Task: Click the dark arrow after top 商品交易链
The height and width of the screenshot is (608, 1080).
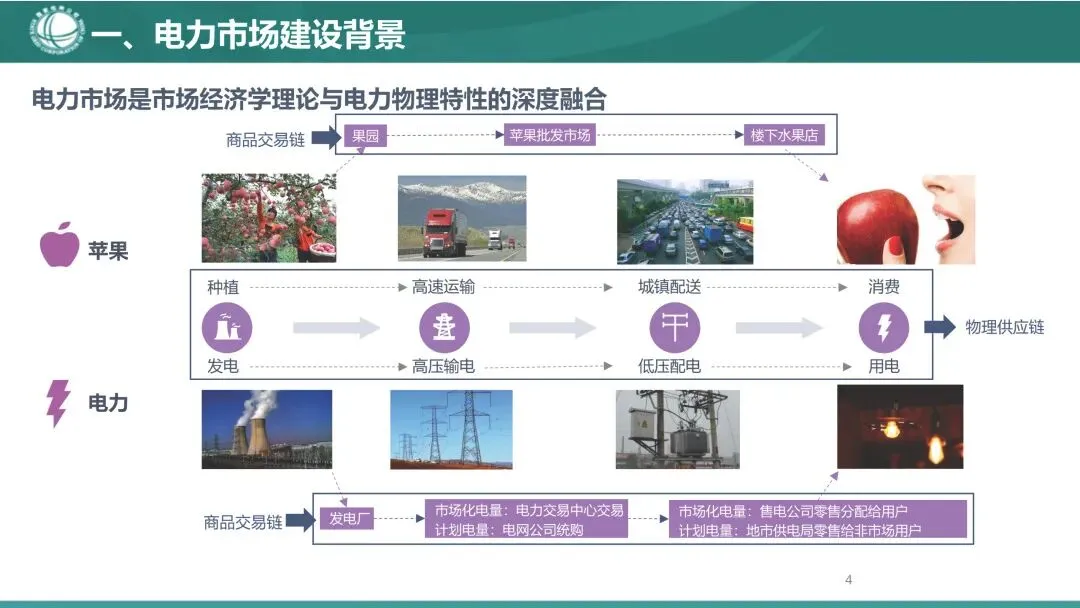Action: 326,138
